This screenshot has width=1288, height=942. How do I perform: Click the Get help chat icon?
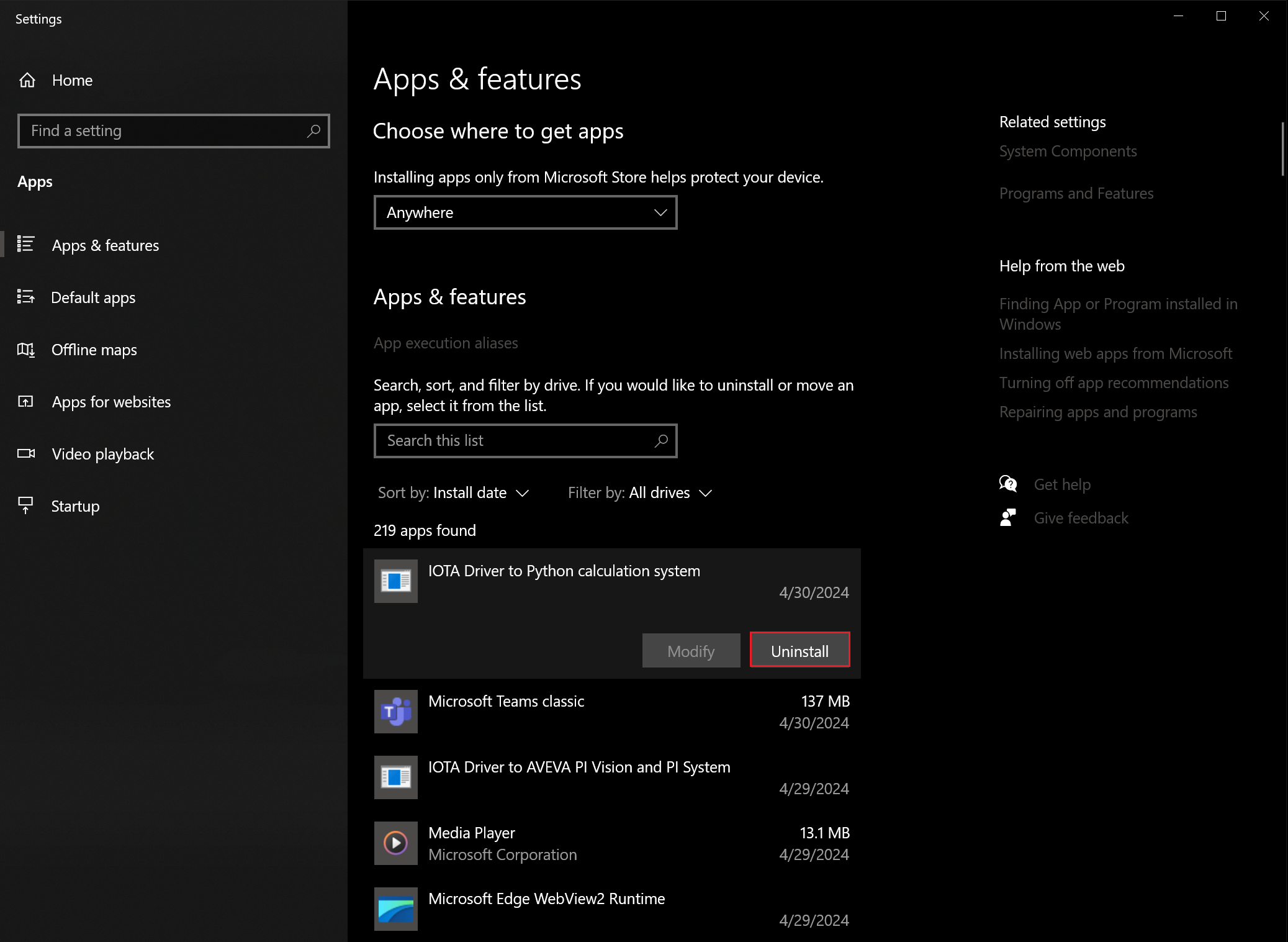1008,484
